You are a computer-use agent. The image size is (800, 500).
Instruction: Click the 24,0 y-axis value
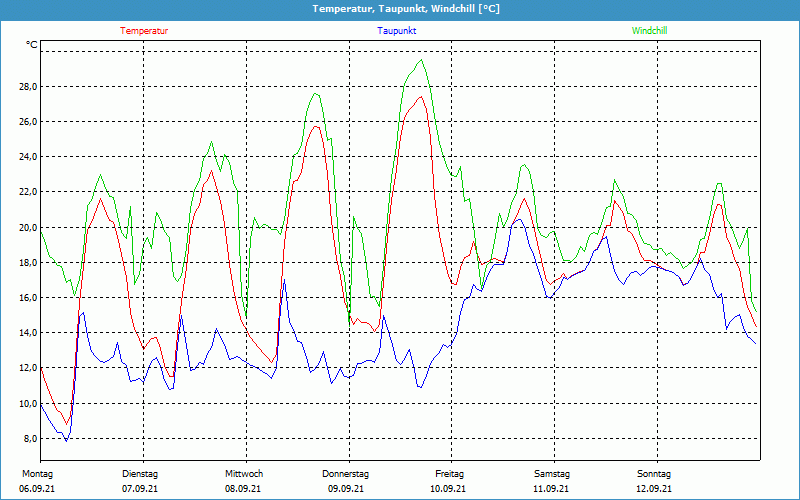pyautogui.click(x=29, y=157)
